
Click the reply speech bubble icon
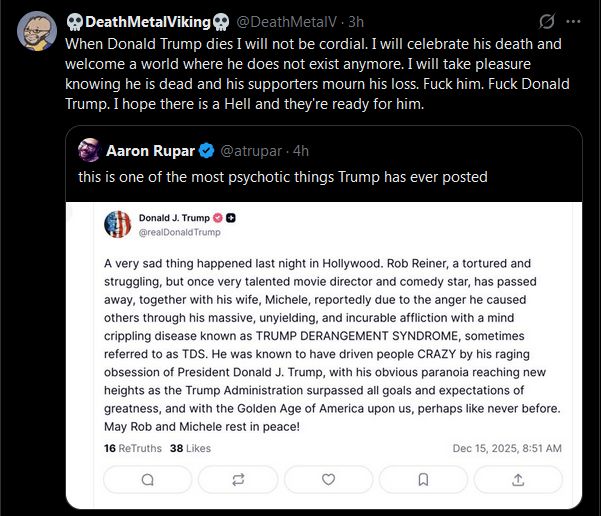click(x=147, y=479)
